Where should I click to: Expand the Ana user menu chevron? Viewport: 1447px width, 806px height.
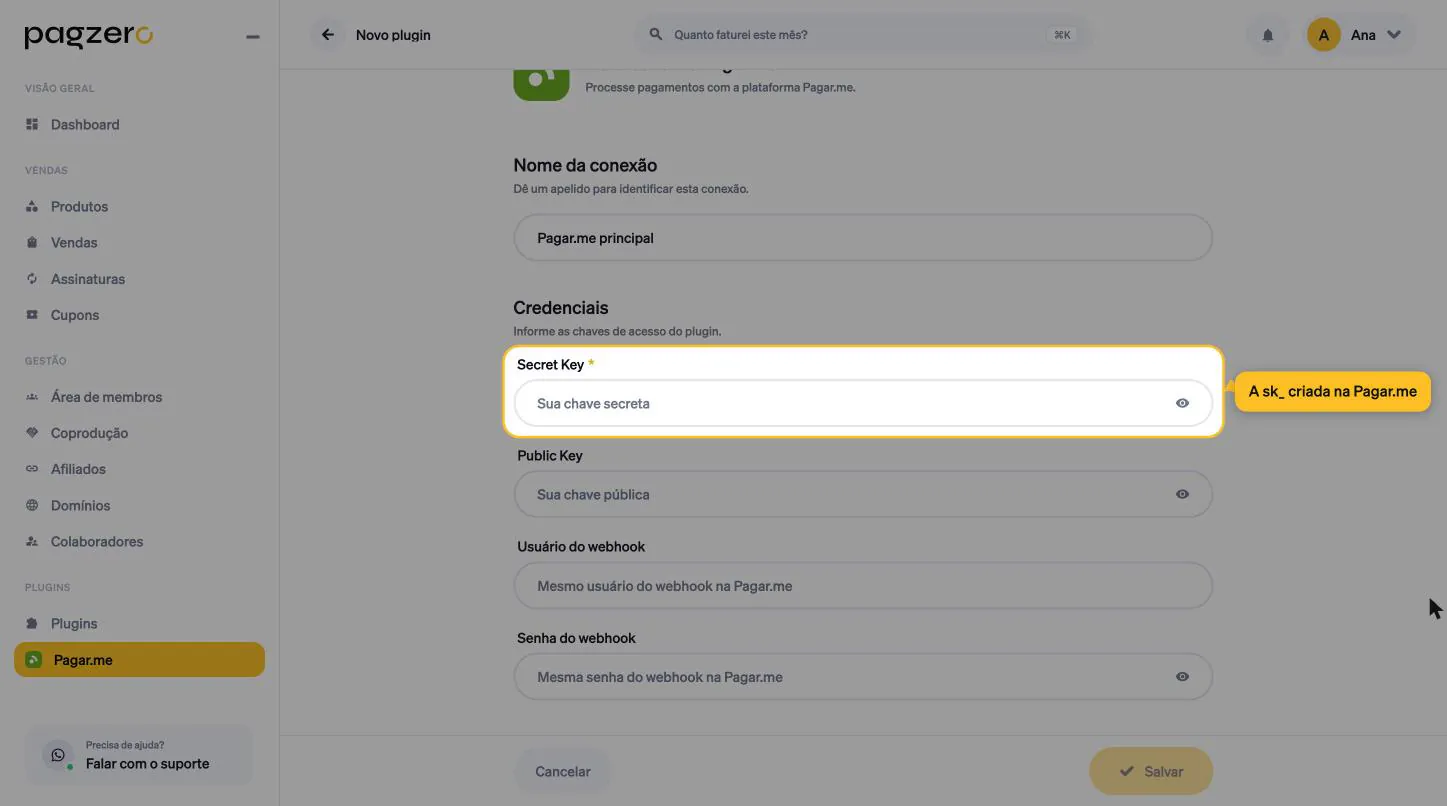(1395, 35)
